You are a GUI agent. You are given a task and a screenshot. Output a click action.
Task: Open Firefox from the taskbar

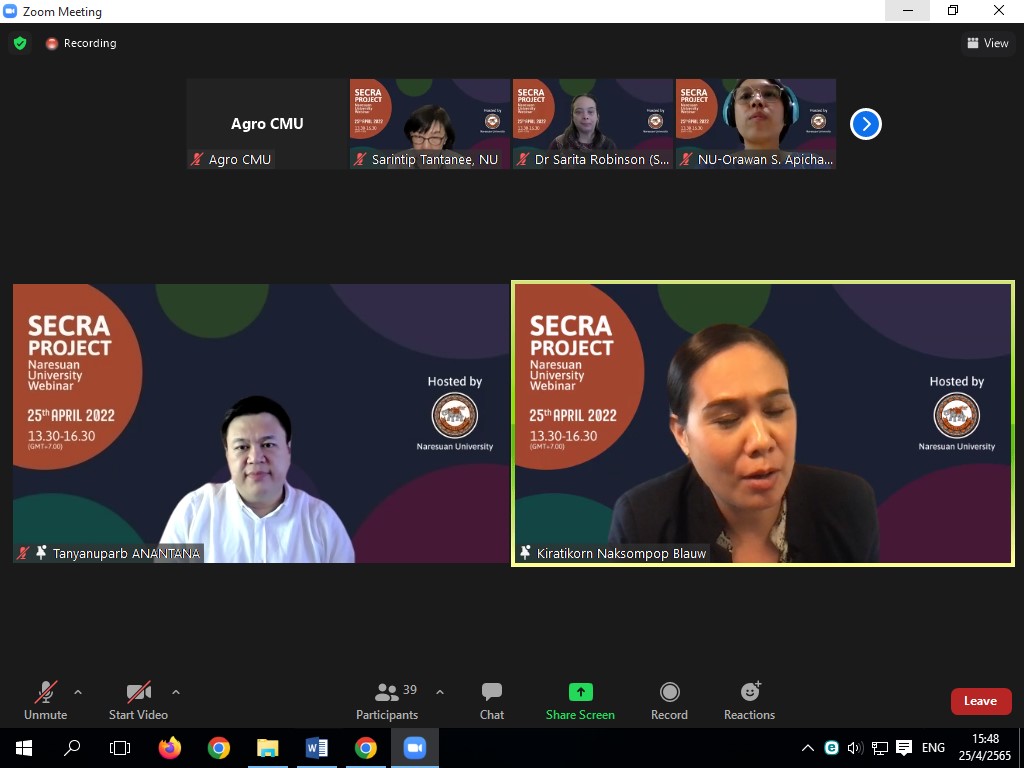[x=170, y=748]
